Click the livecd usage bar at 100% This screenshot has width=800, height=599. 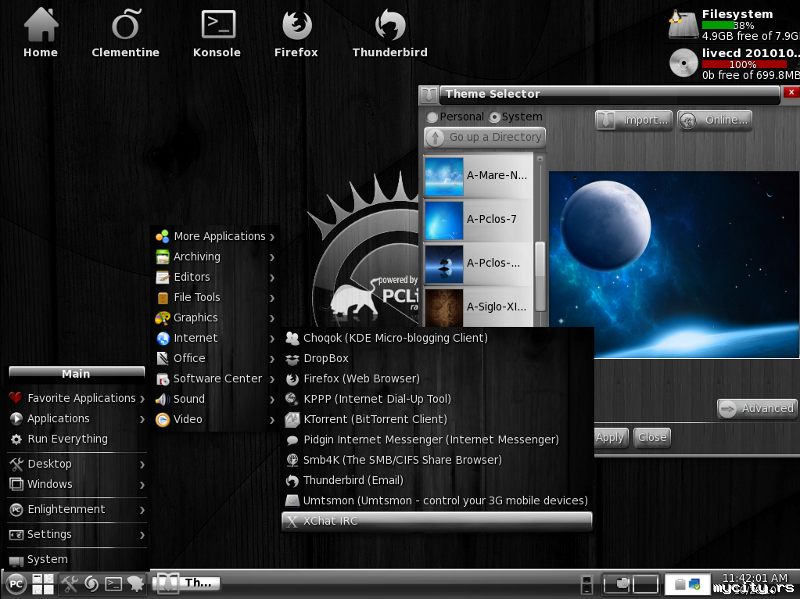(744, 64)
